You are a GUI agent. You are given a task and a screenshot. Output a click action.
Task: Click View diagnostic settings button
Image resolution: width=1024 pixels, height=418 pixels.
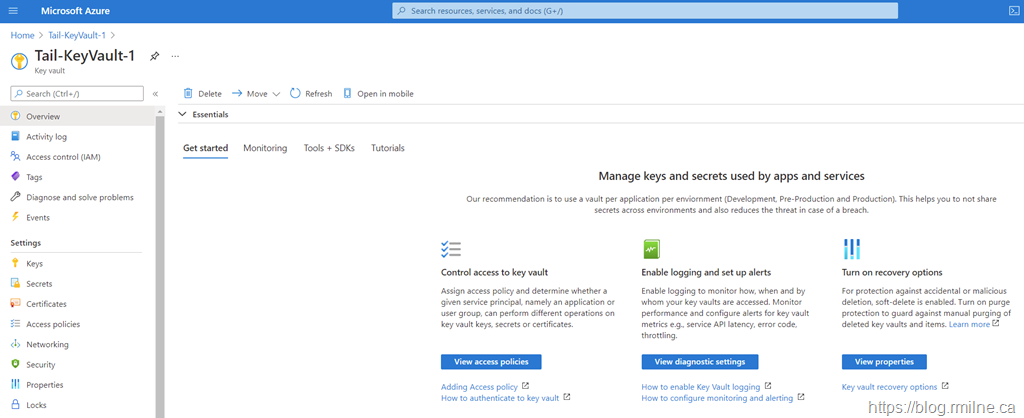(x=700, y=361)
